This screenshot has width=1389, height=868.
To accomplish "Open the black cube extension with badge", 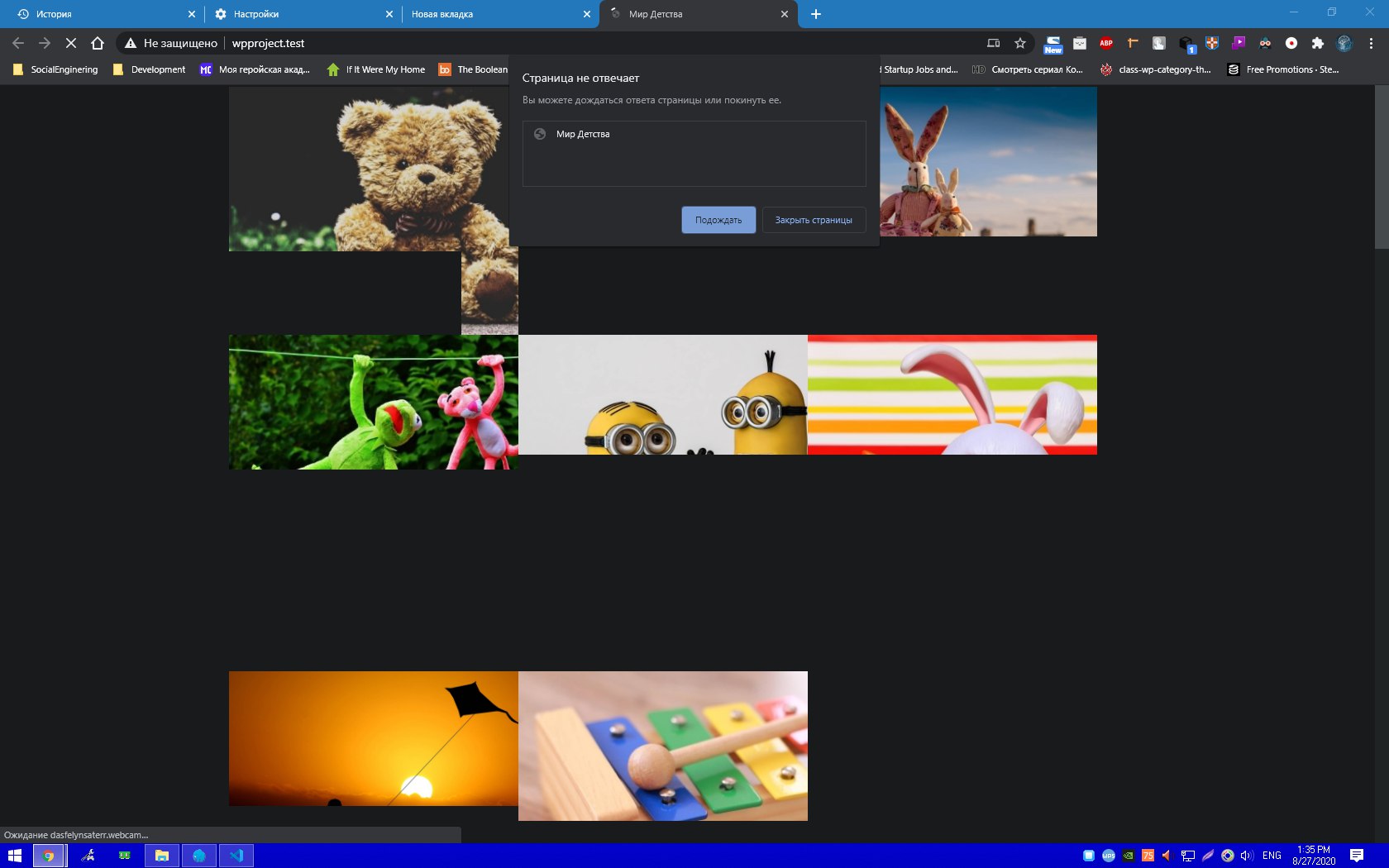I will 1186,44.
